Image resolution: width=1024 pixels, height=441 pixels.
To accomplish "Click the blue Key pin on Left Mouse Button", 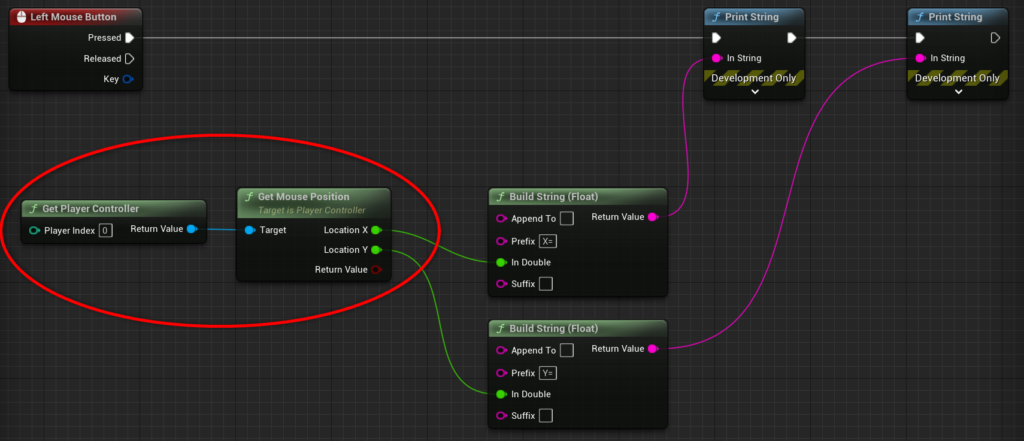I will click(127, 79).
